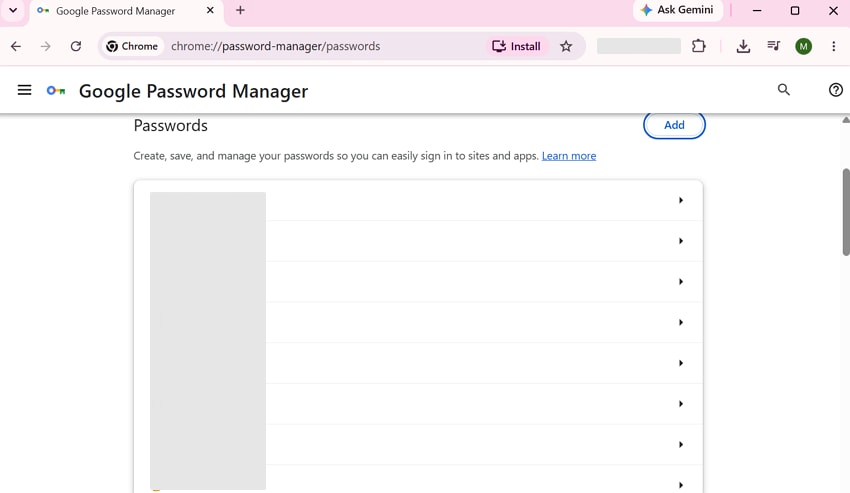Minimize the Chrome window
850x493 pixels.
pyautogui.click(x=757, y=10)
